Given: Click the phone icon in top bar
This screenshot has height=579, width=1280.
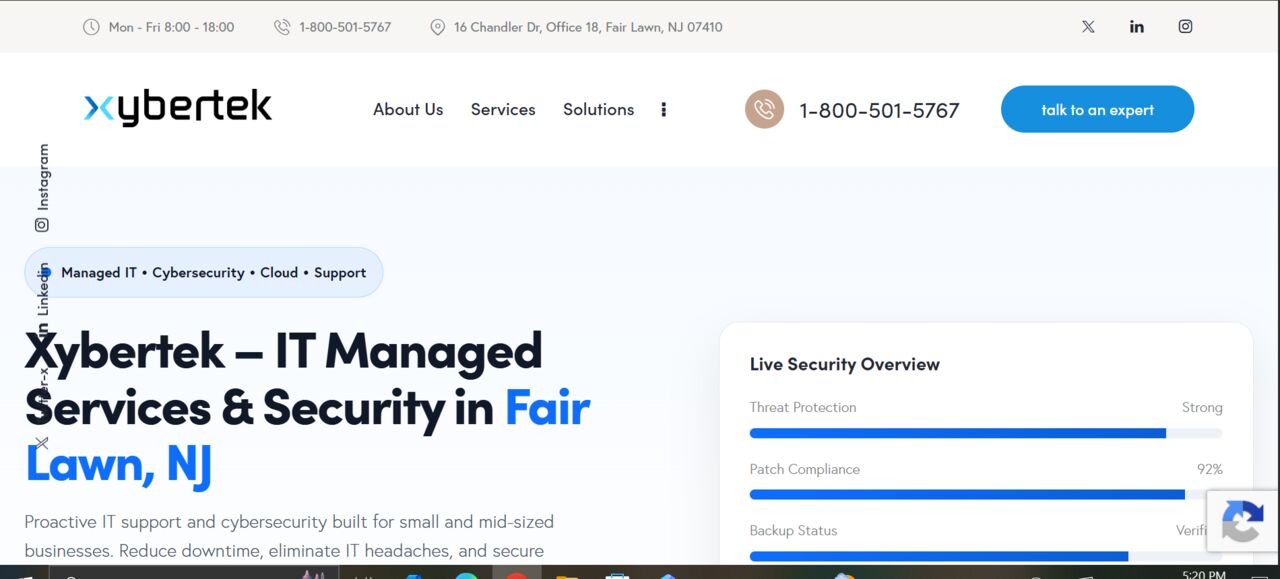Looking at the screenshot, I should point(282,27).
